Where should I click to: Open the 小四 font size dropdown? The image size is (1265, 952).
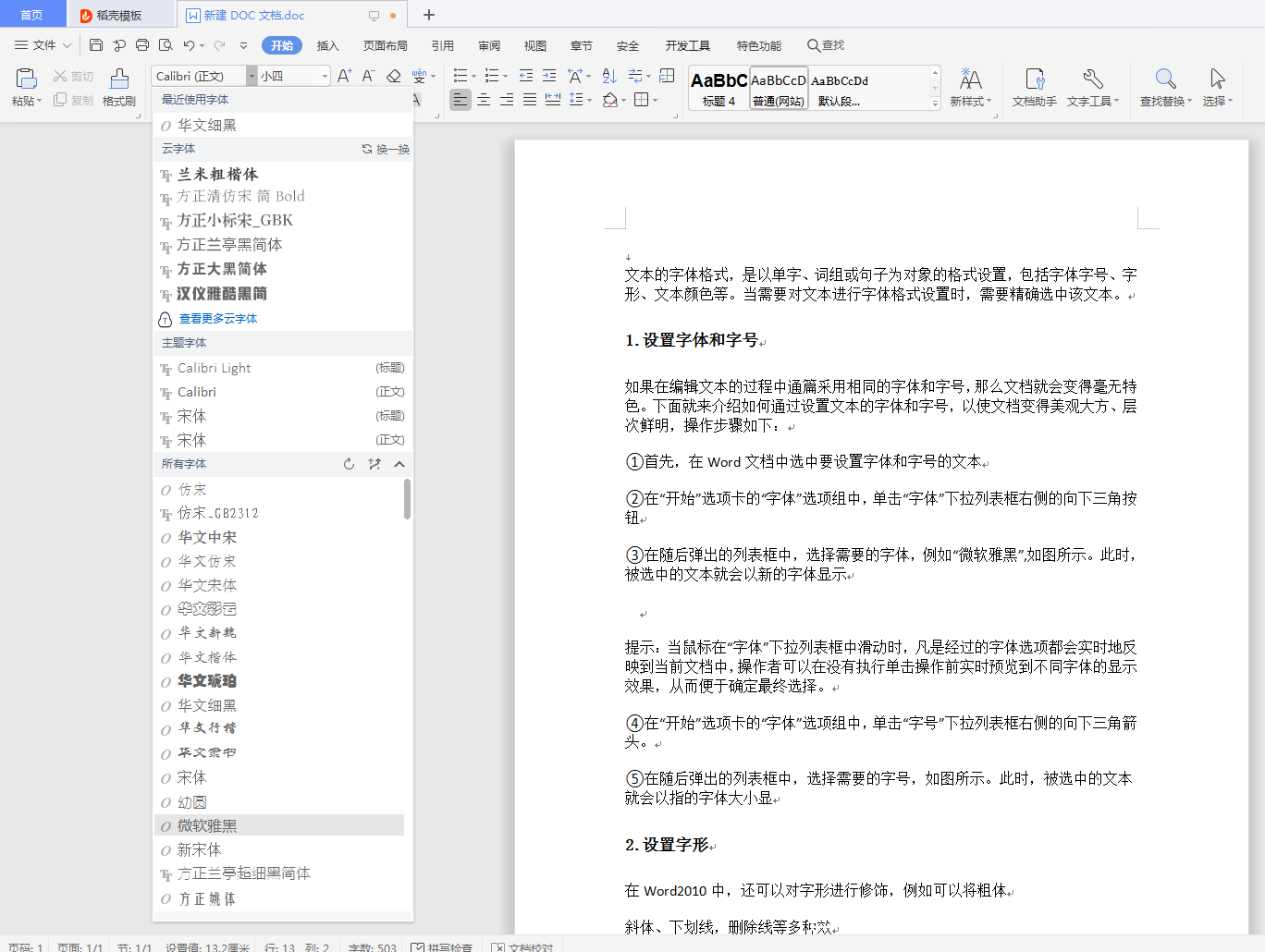325,76
